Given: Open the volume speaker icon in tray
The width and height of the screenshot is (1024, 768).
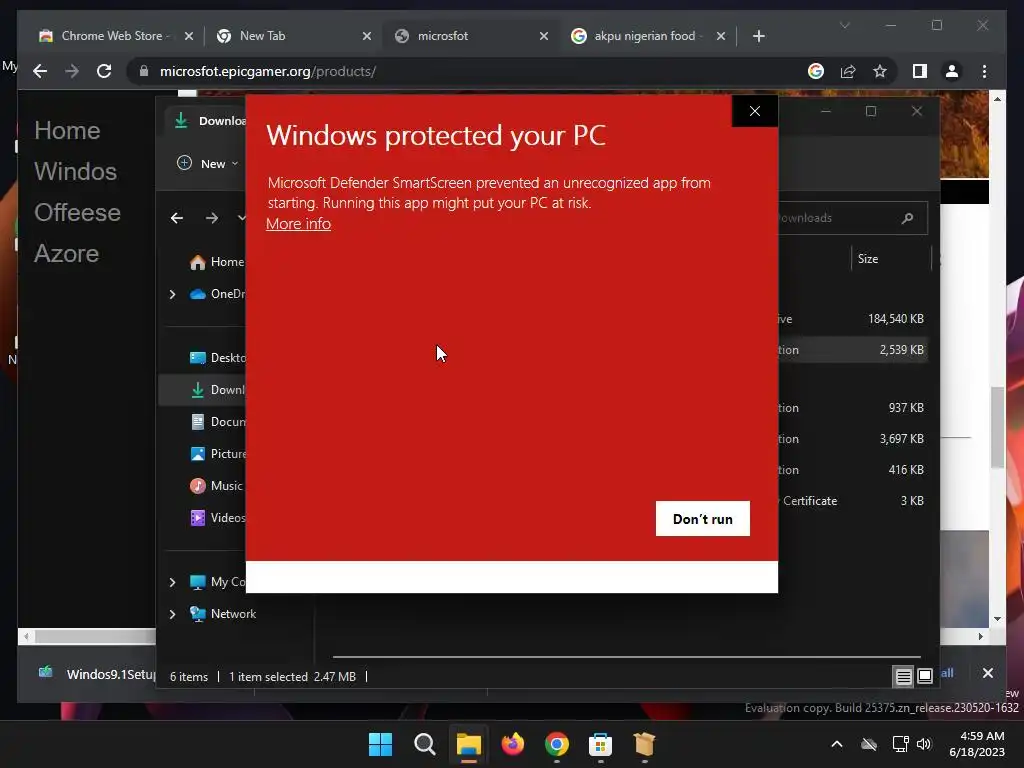Looking at the screenshot, I should (923, 744).
